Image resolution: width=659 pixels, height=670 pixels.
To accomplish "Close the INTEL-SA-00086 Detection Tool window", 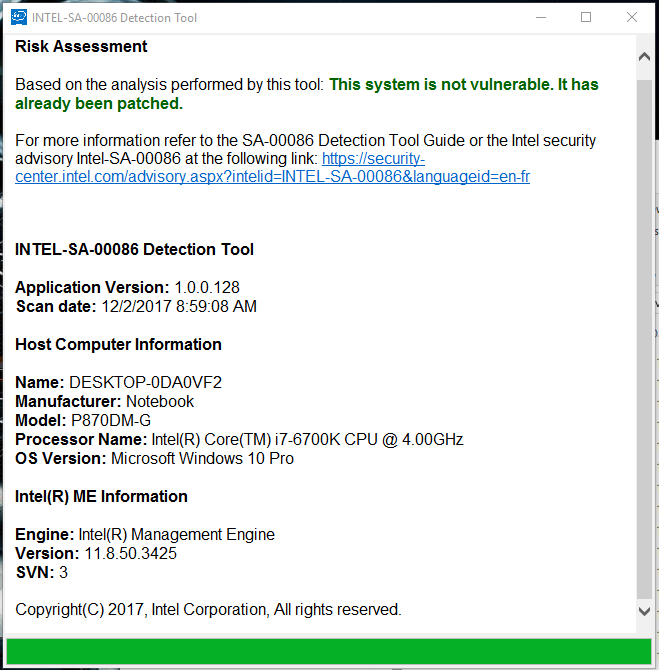I will [x=632, y=18].
